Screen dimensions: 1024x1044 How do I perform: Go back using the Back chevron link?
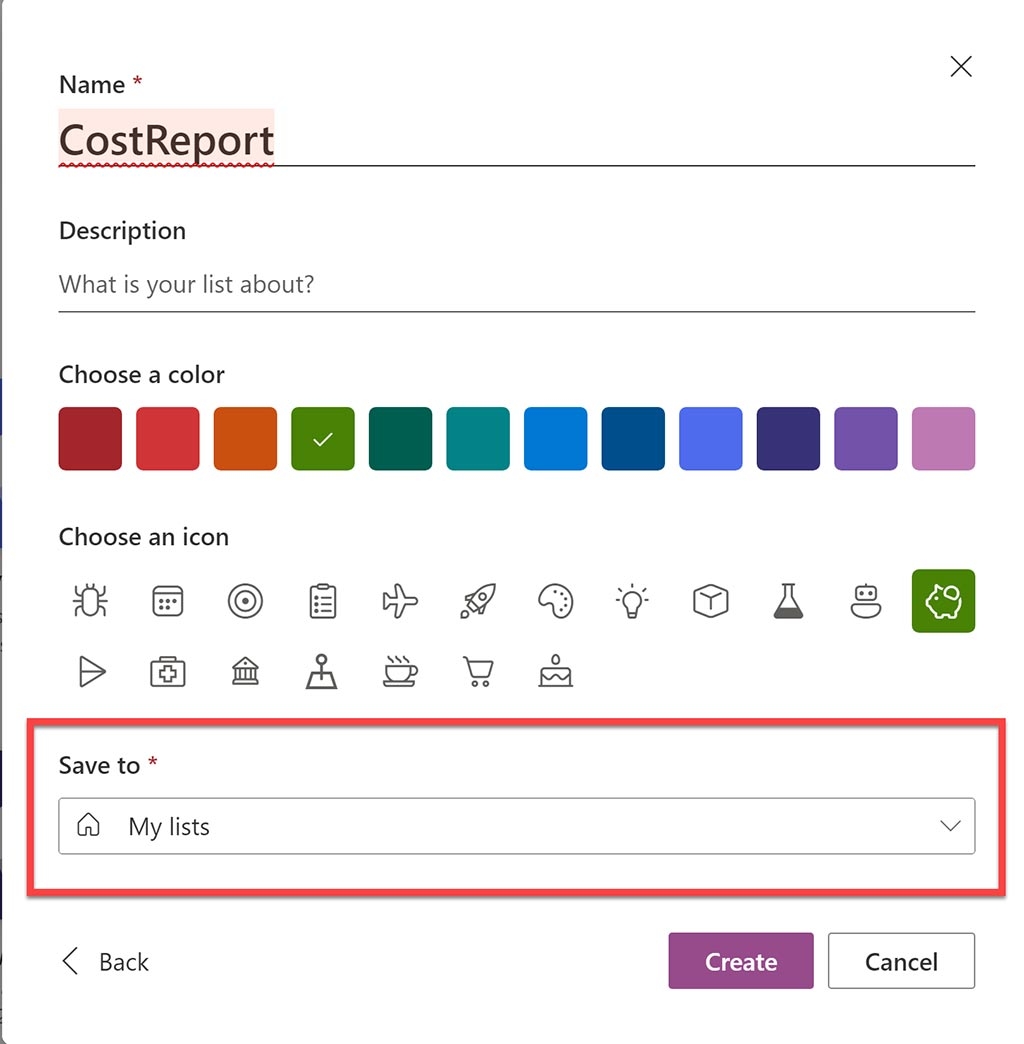[x=103, y=961]
